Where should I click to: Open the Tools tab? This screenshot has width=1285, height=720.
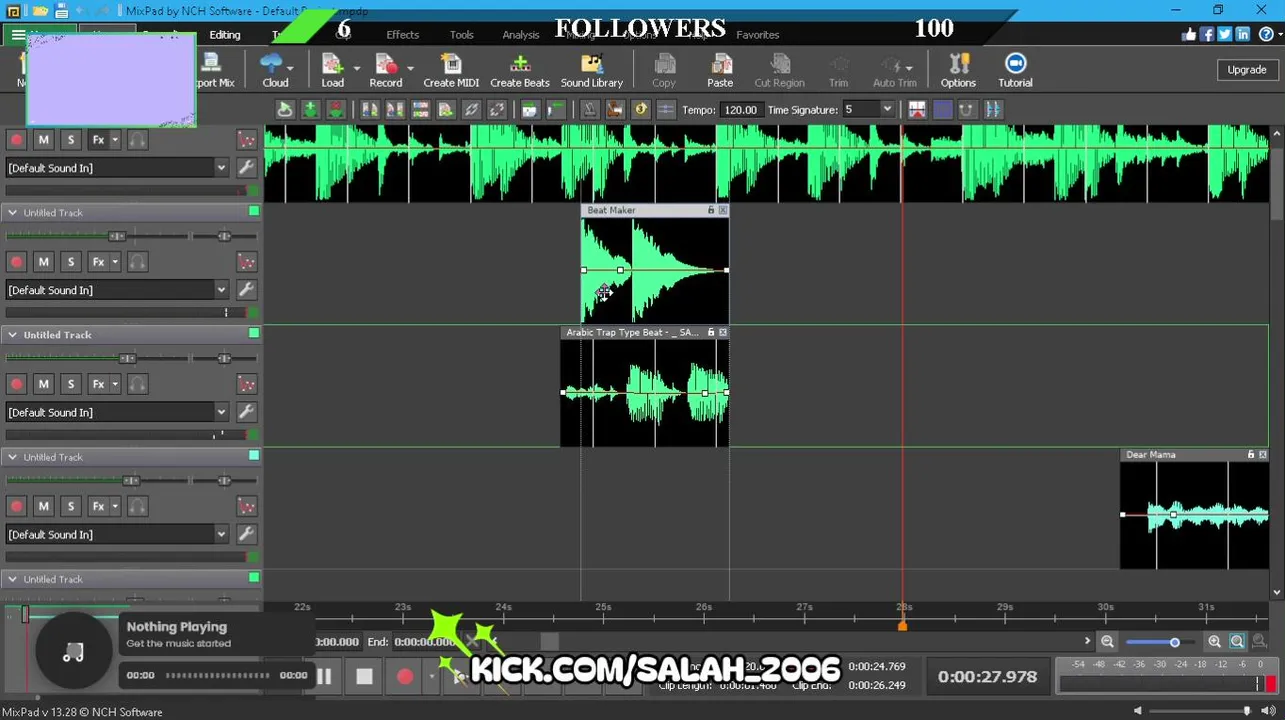pos(462,34)
